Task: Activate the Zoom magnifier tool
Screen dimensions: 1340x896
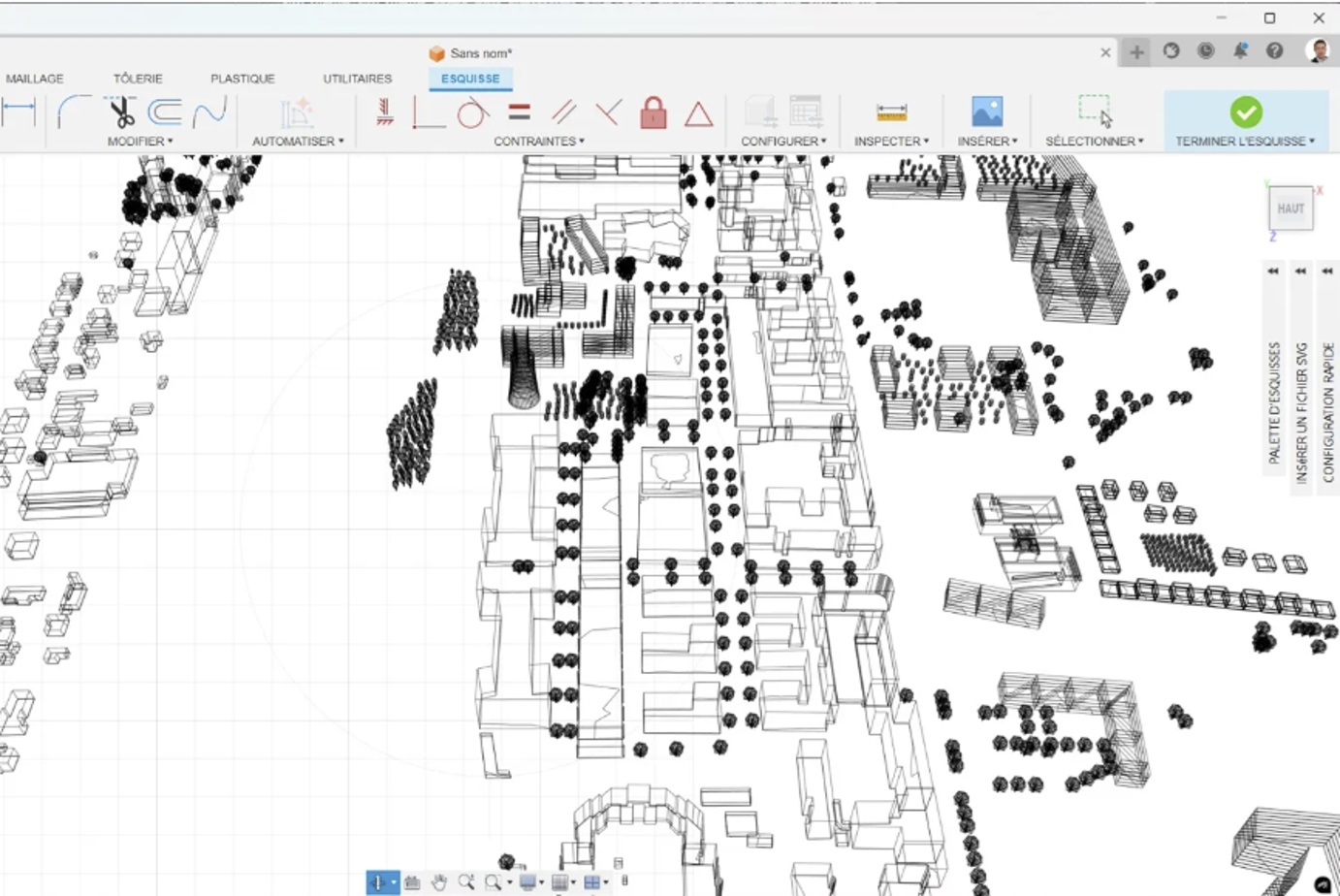Action: 466,882
